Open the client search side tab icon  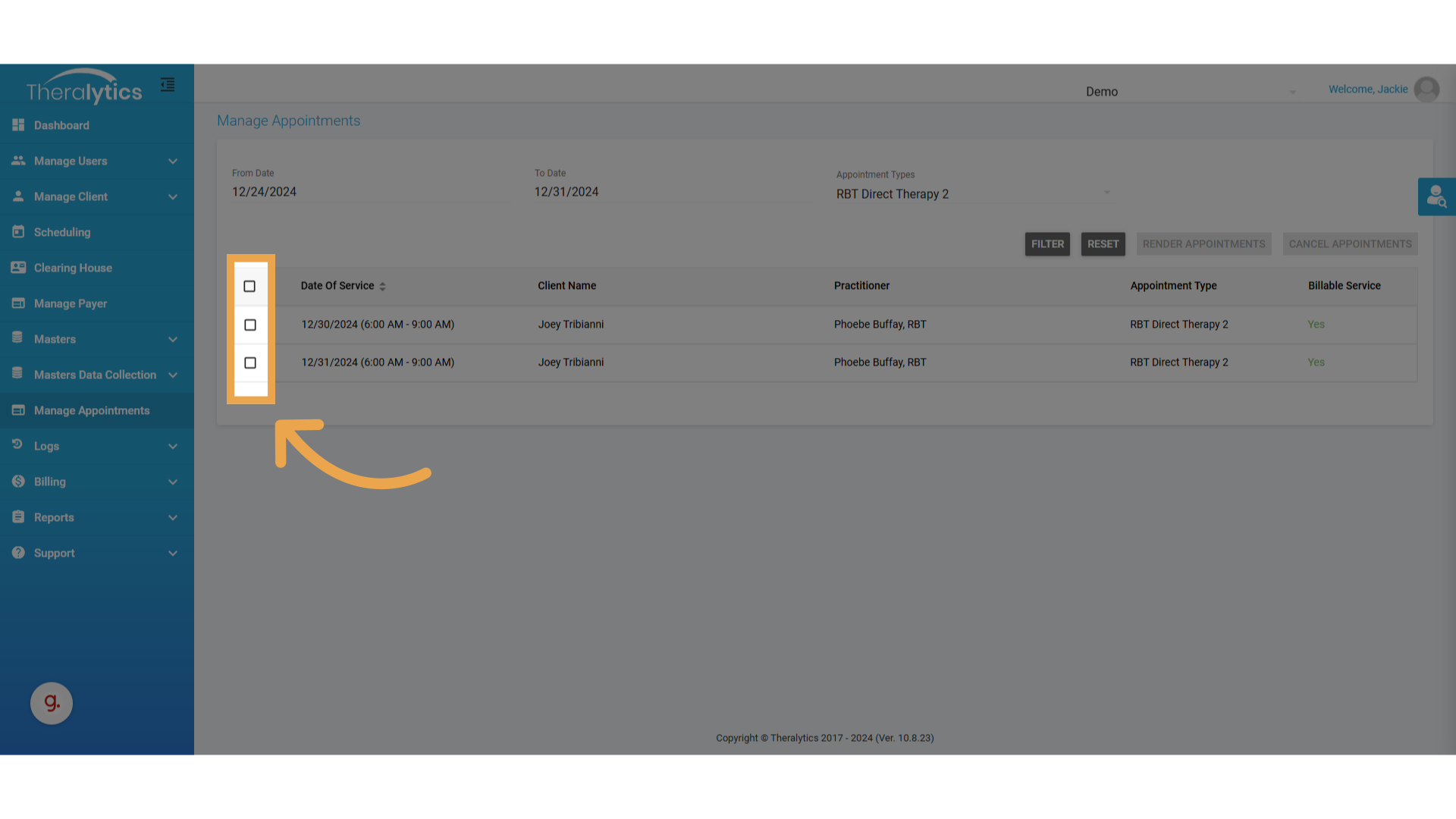pyautogui.click(x=1436, y=197)
